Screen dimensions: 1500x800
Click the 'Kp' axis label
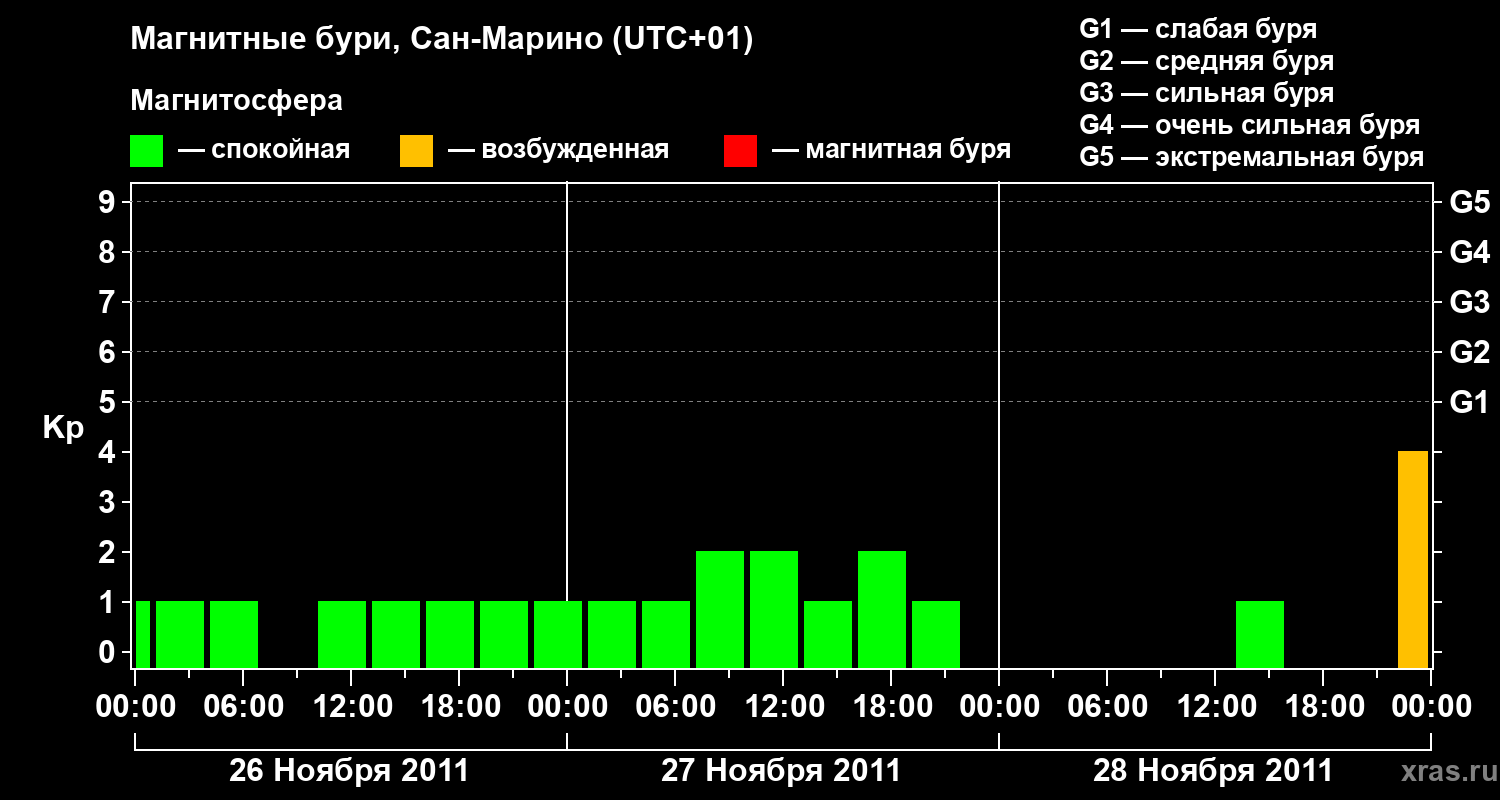pos(63,428)
